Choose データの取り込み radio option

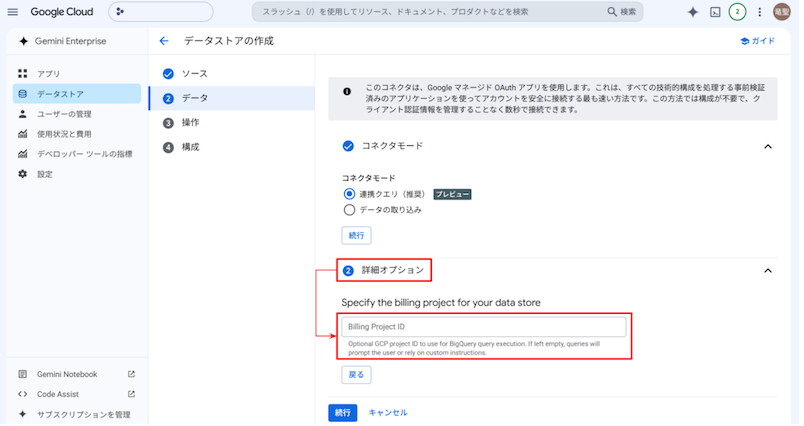pyautogui.click(x=349, y=210)
